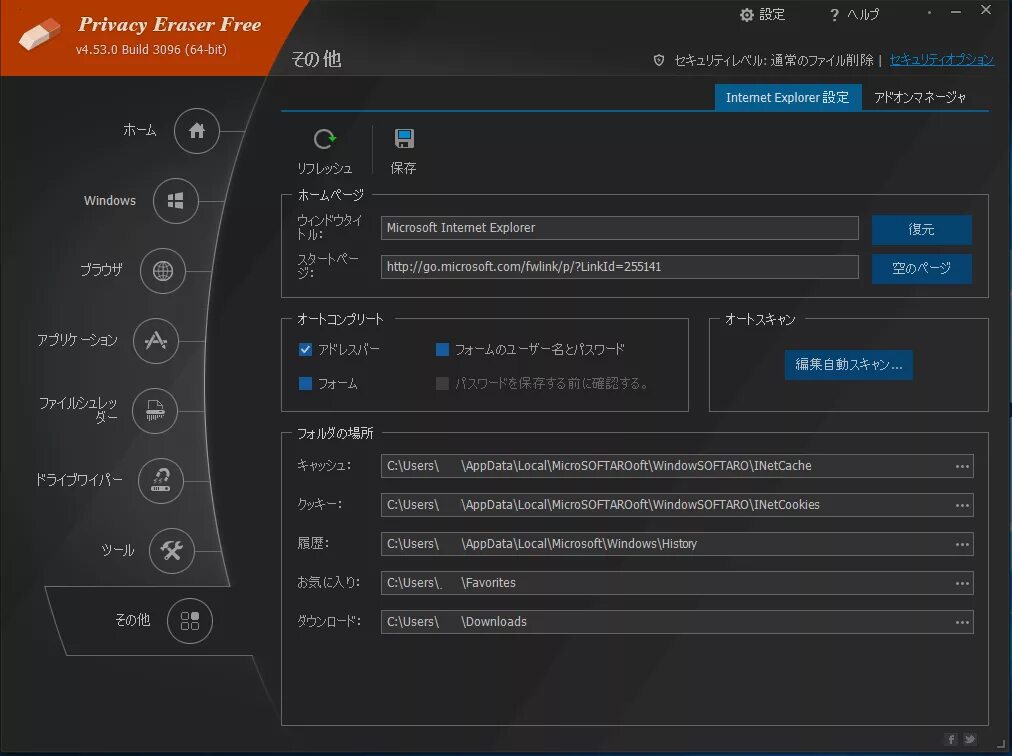Click the 編集自動スキャン... button

tap(848, 365)
